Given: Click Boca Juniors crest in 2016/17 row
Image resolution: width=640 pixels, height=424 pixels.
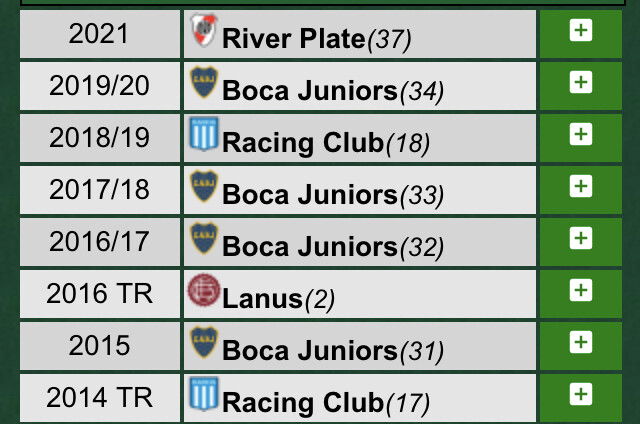Looking at the screenshot, I should pyautogui.click(x=204, y=238).
